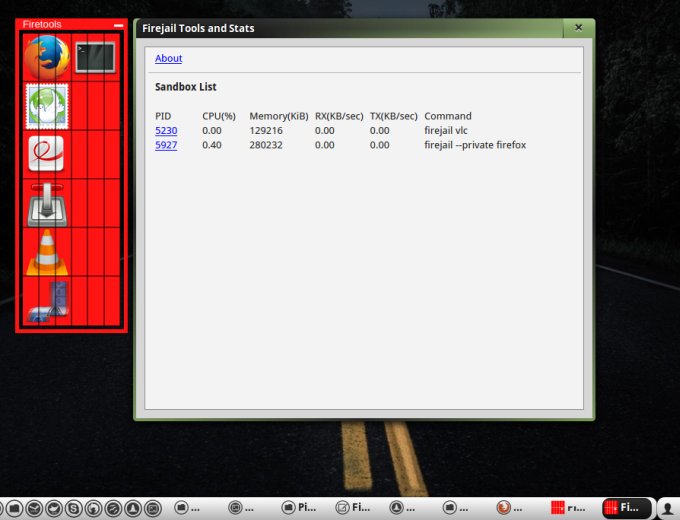
Task: Minimize the Firetools launcher window
Action: coord(118,26)
